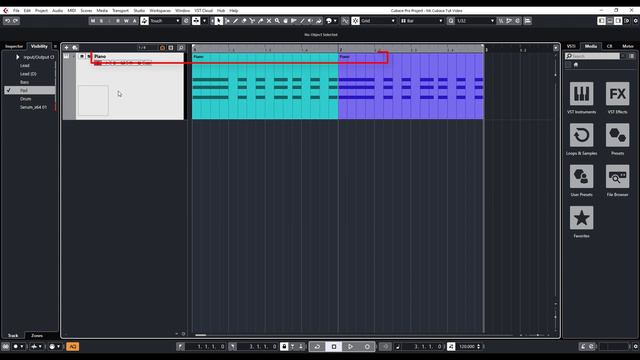Select the Line tool
Image resolution: width=640 pixels, height=360 pixels.
pos(302,21)
